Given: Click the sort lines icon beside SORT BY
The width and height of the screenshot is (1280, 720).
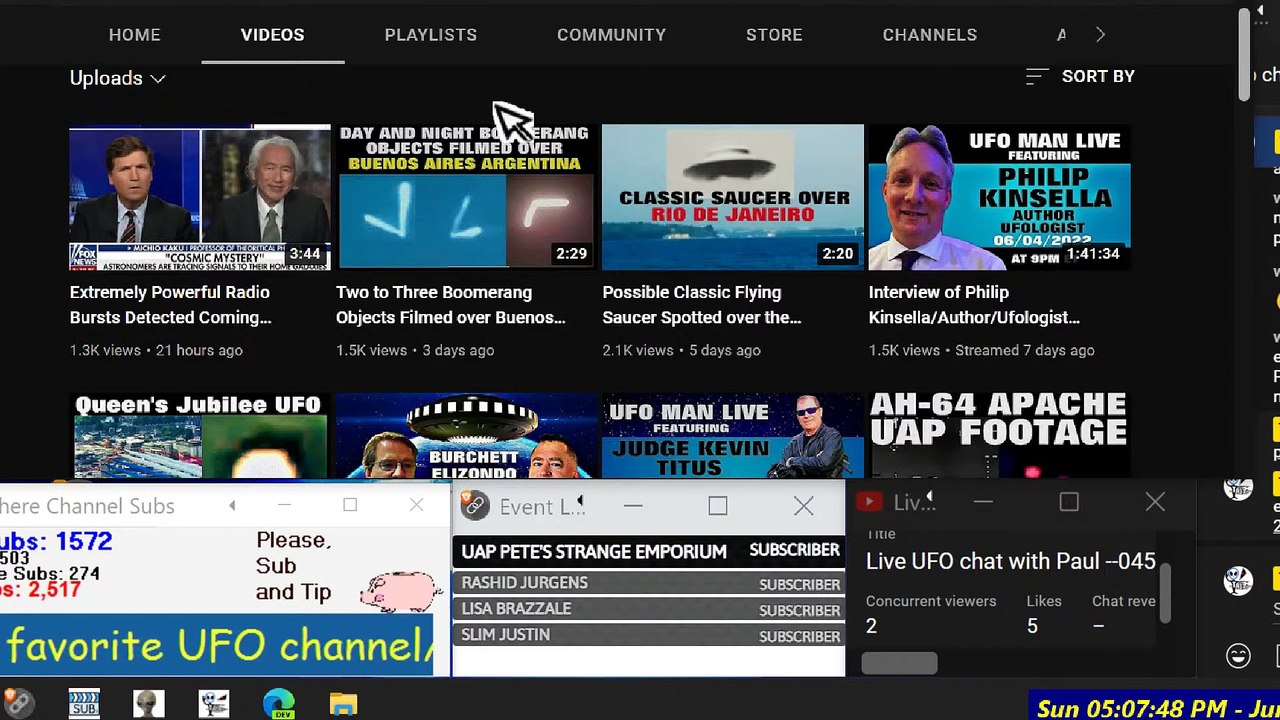Looking at the screenshot, I should [1036, 76].
